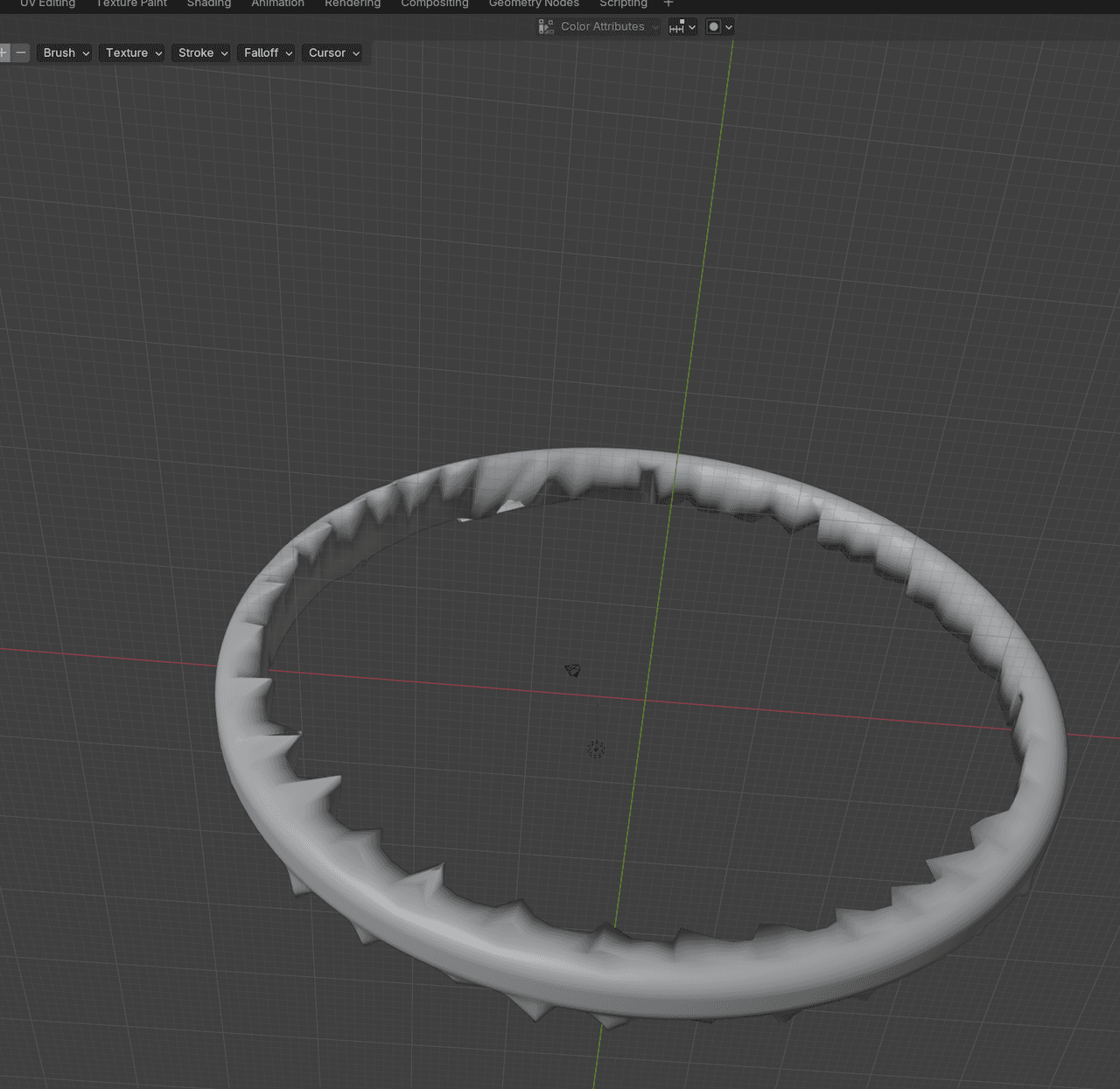Add a new workspace with plus icon
The width and height of the screenshot is (1120, 1089).
click(668, 3)
